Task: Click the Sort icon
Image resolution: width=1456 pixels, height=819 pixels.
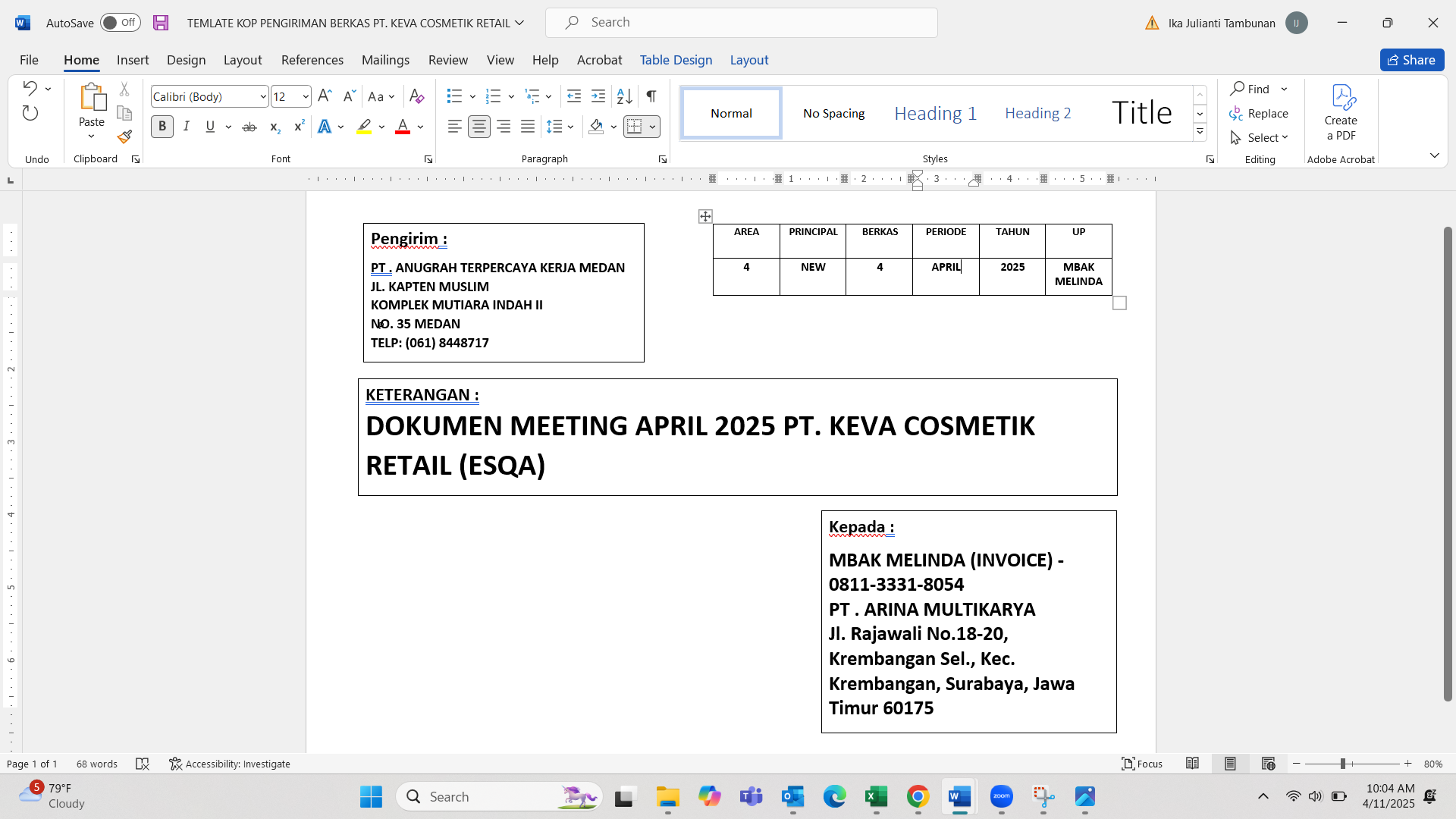Action: [x=624, y=96]
